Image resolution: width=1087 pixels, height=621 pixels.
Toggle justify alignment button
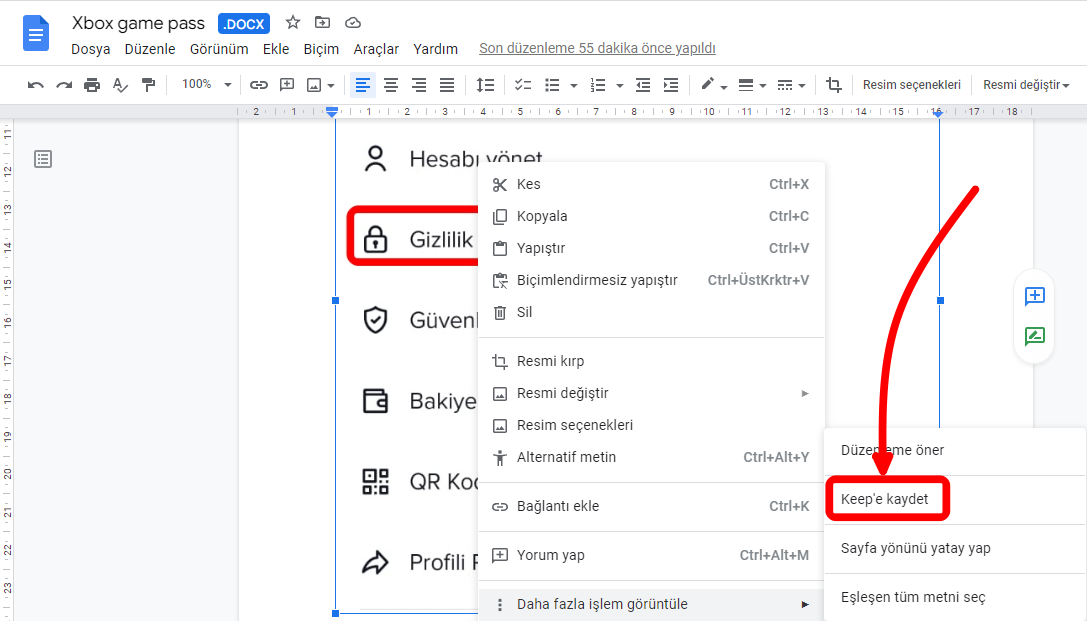click(447, 85)
